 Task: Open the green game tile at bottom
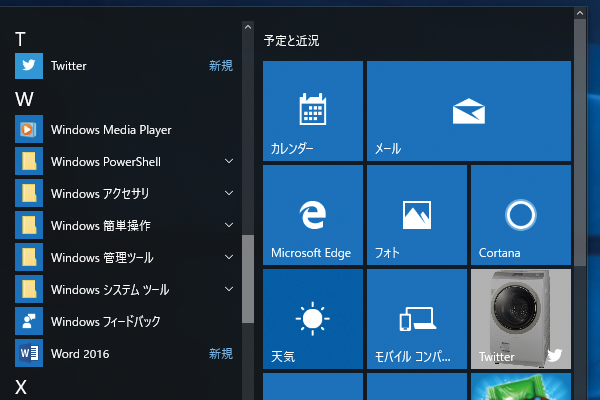tap(521, 387)
